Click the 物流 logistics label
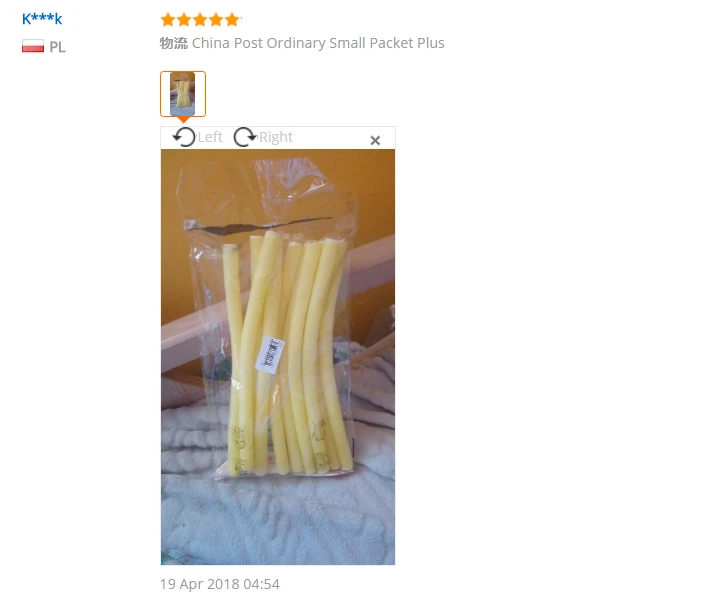723x610 pixels. tap(174, 43)
